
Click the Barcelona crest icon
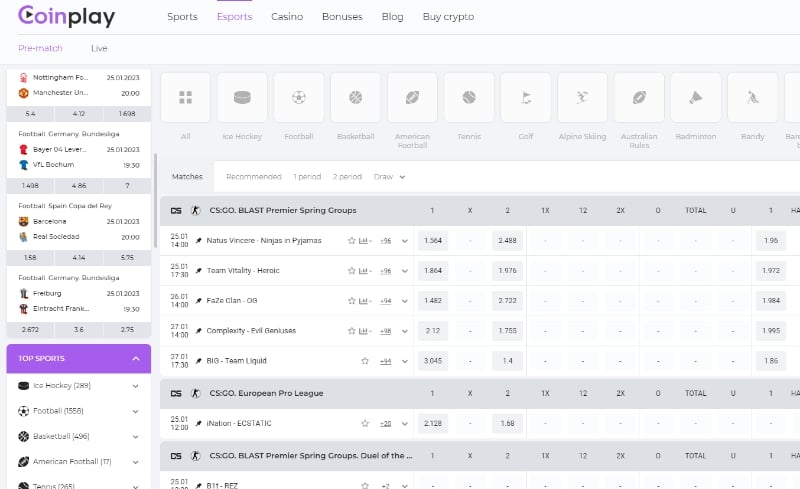pyautogui.click(x=23, y=222)
